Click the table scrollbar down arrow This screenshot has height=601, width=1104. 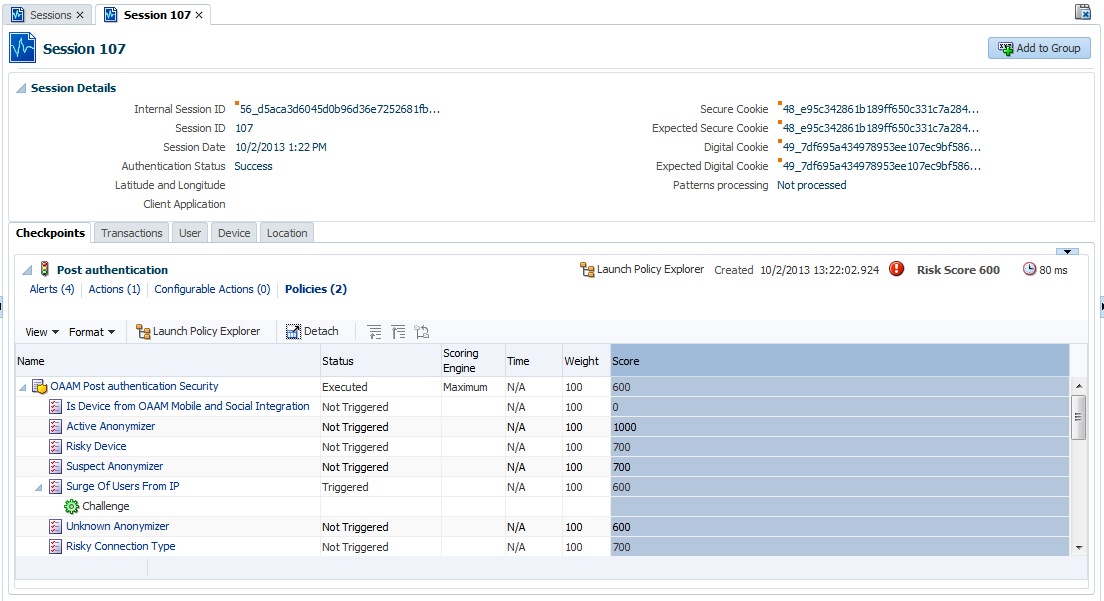point(1079,548)
